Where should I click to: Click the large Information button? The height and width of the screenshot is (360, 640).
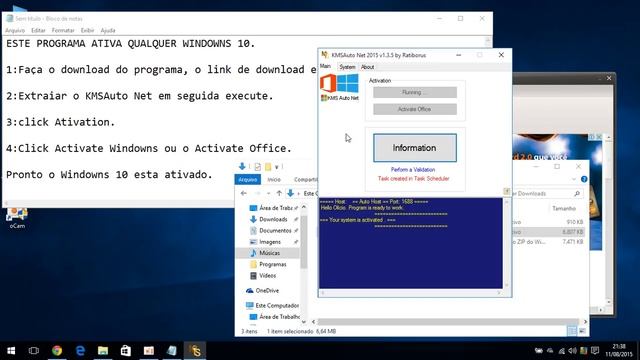(415, 148)
